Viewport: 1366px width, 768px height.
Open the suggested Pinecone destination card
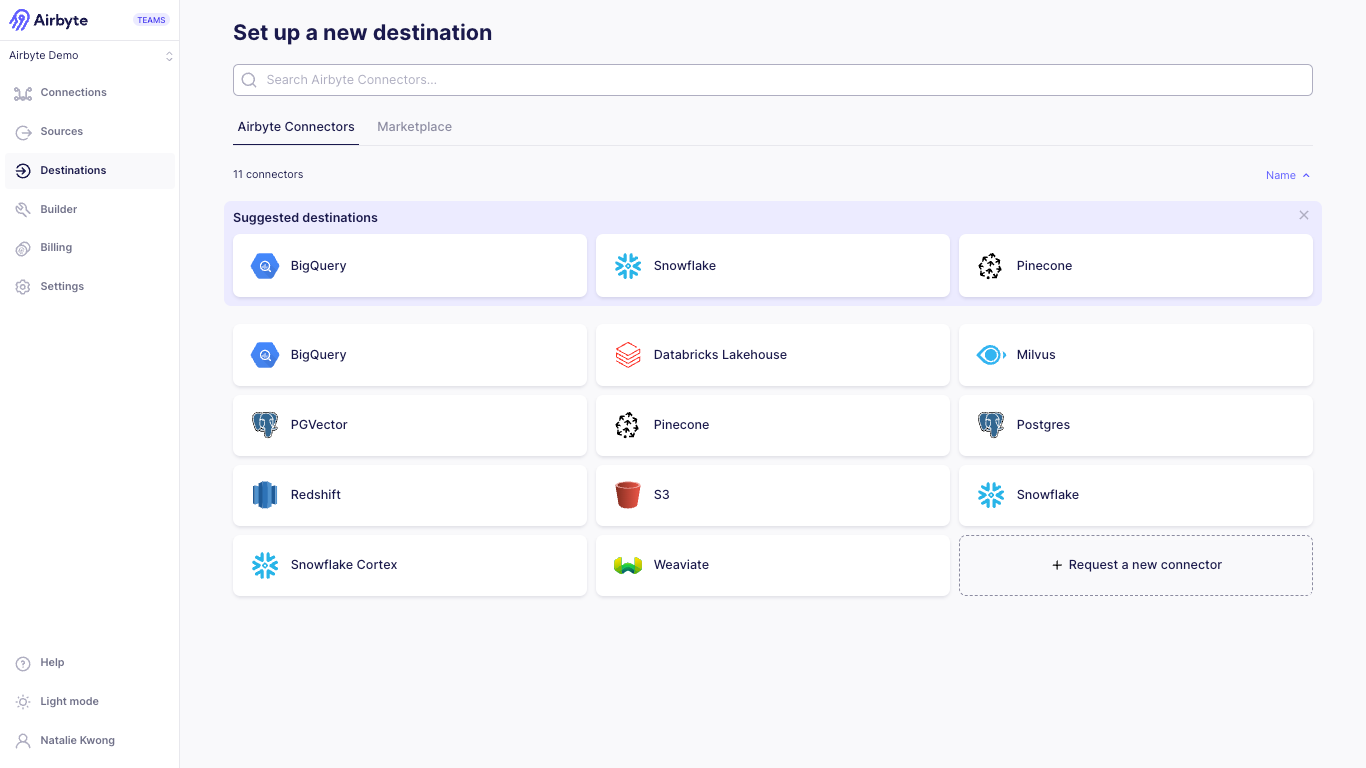click(x=1135, y=266)
